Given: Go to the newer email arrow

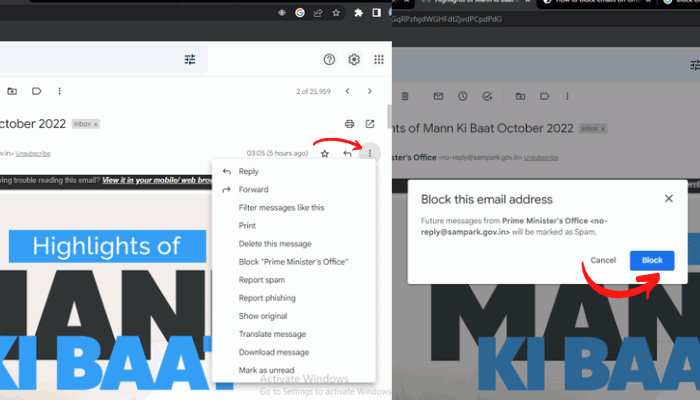Looking at the screenshot, I should 347,91.
